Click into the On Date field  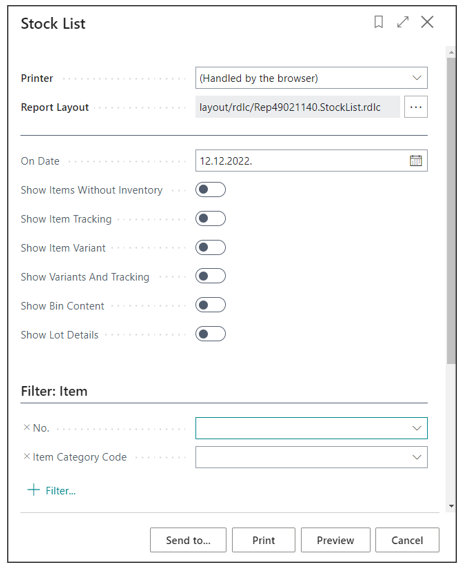(x=302, y=161)
